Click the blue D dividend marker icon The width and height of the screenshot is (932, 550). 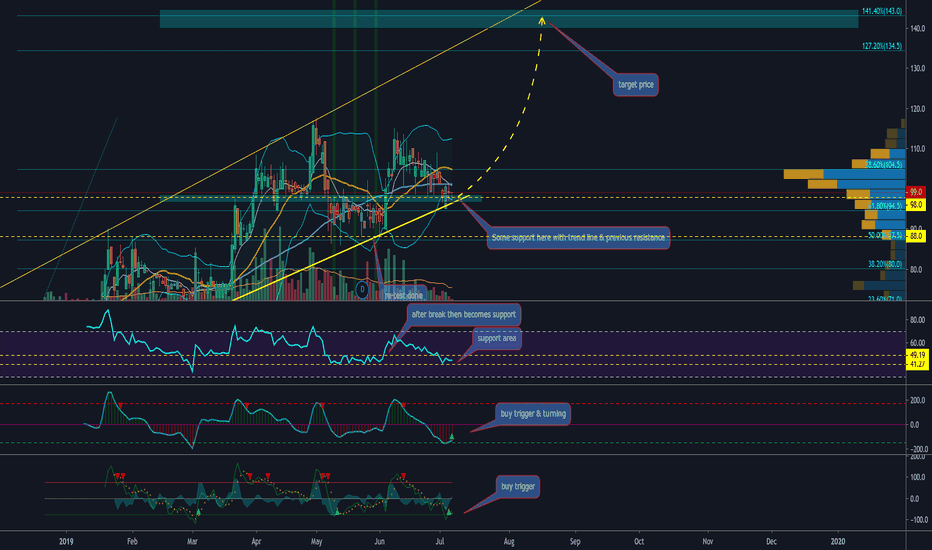[362, 290]
